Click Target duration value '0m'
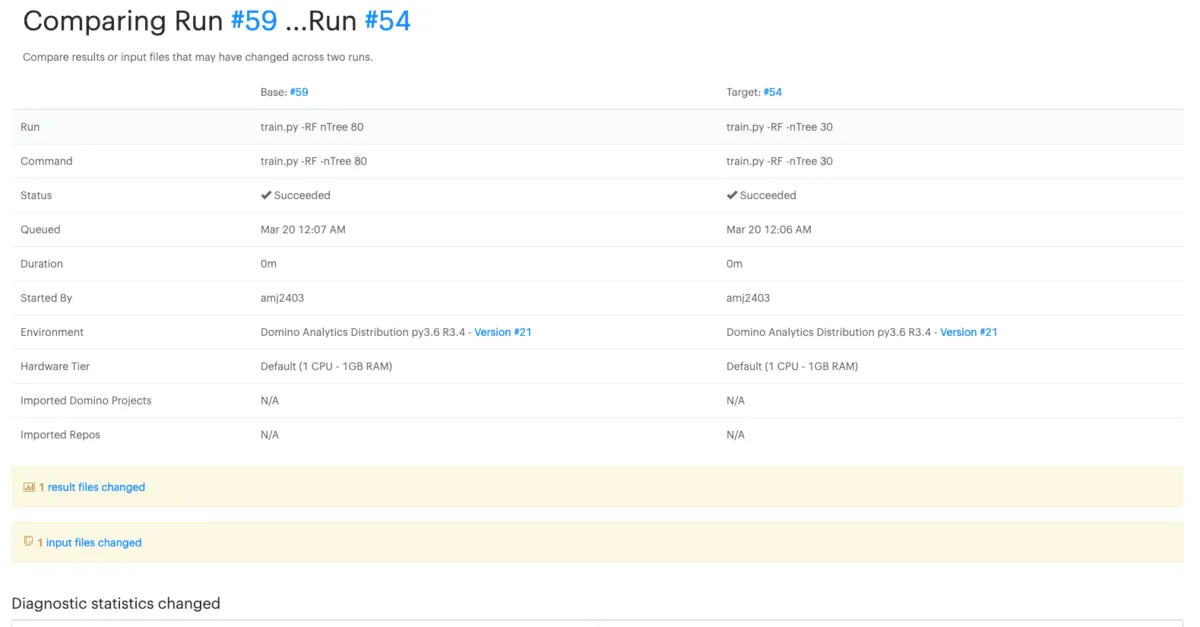Viewport: 1200px width, 627px height. (735, 264)
